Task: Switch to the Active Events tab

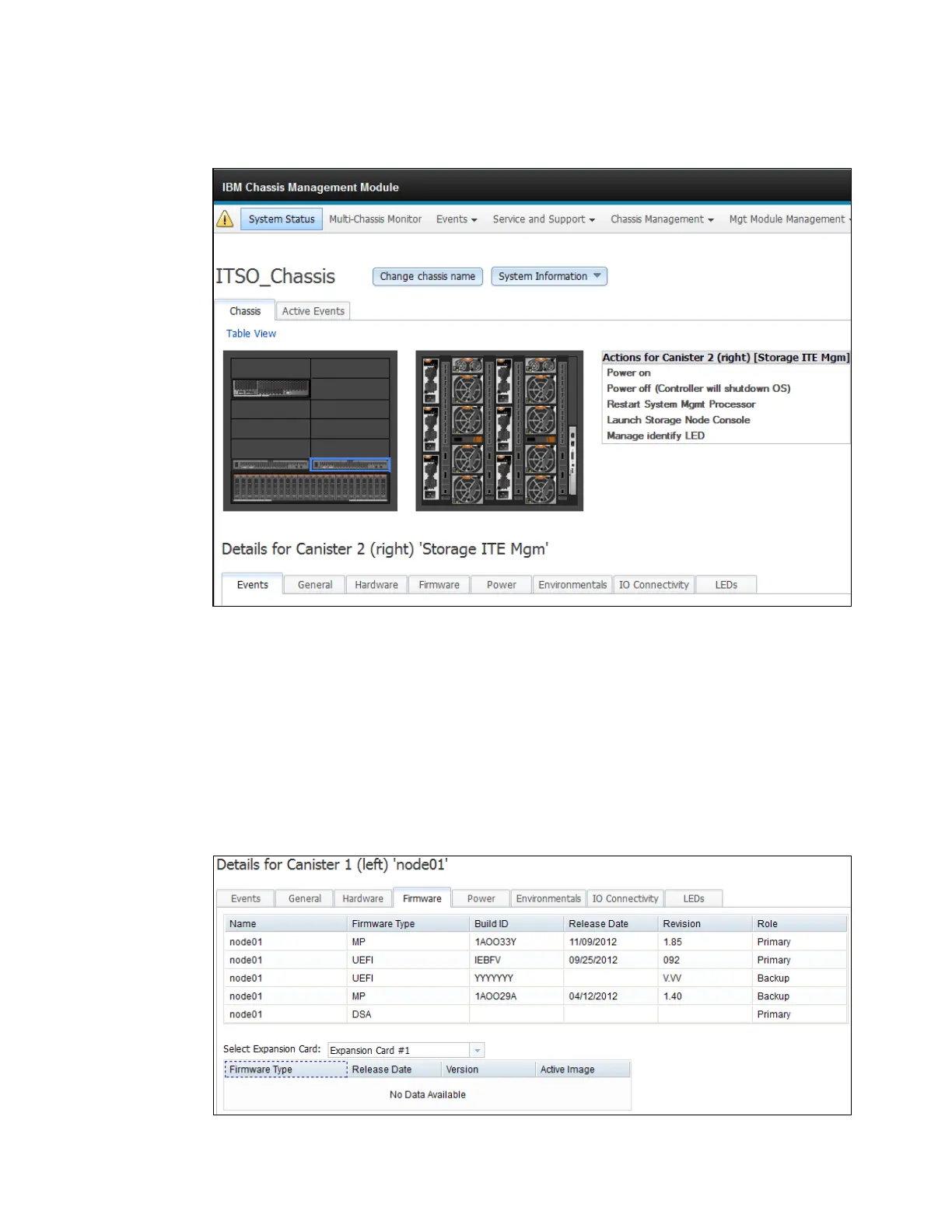Action: coord(313,311)
